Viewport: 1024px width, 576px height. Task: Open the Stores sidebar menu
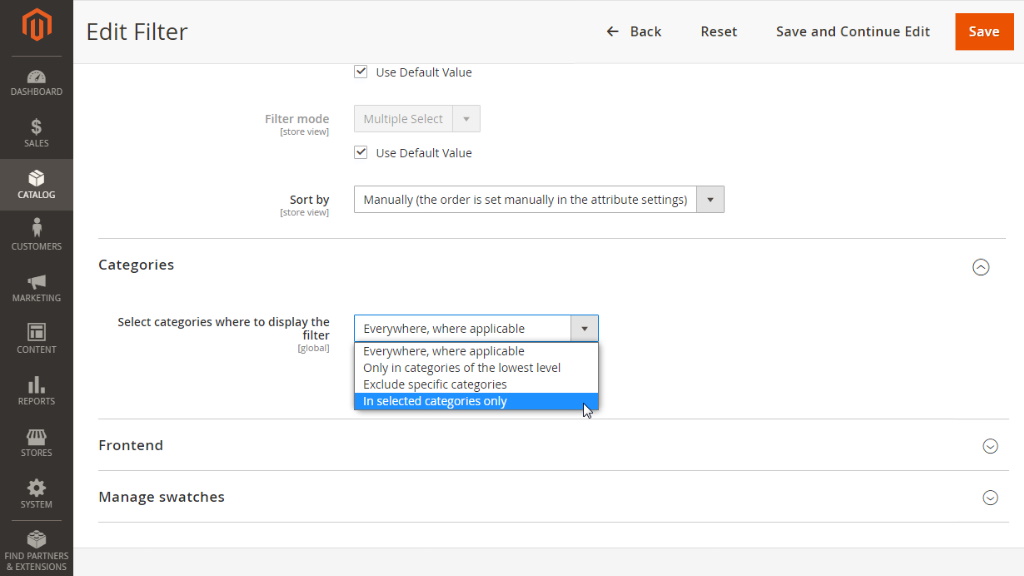pyautogui.click(x=37, y=442)
